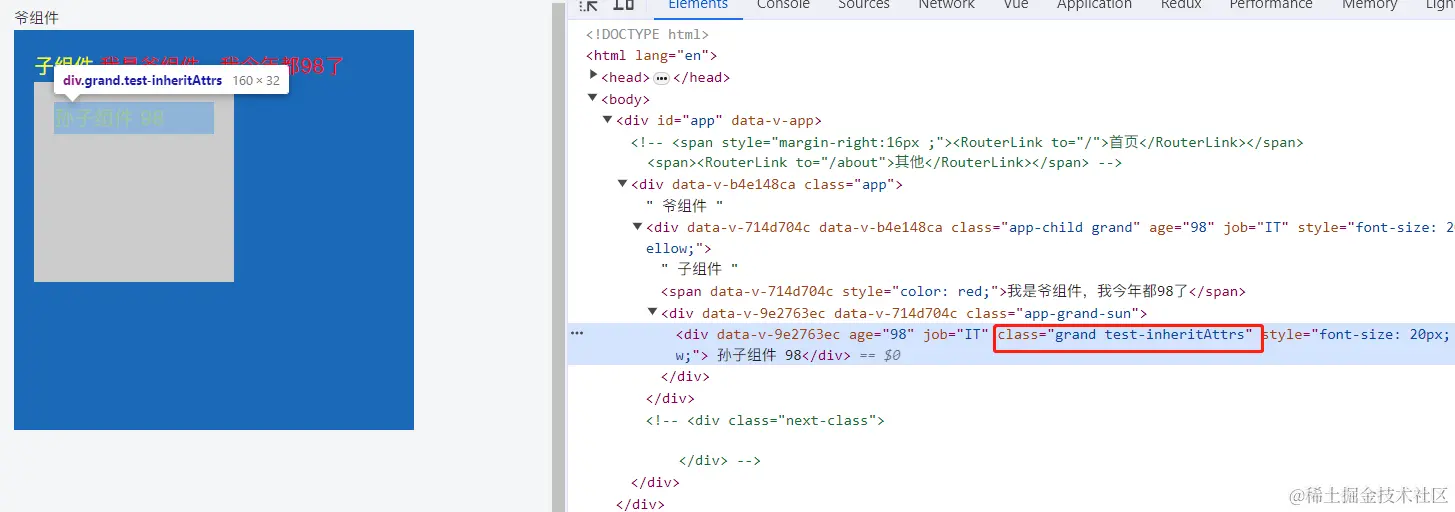Click the " 子组件 " text node in DOM tree
1455x512 pixels.
(x=700, y=269)
